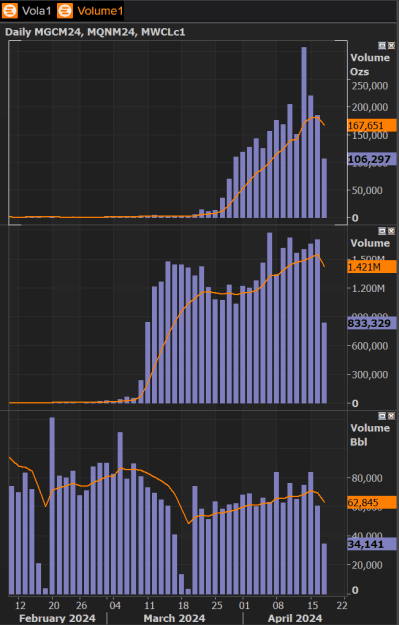Select the purple 34,141 volume value label
The image size is (399, 625).
click(372, 544)
